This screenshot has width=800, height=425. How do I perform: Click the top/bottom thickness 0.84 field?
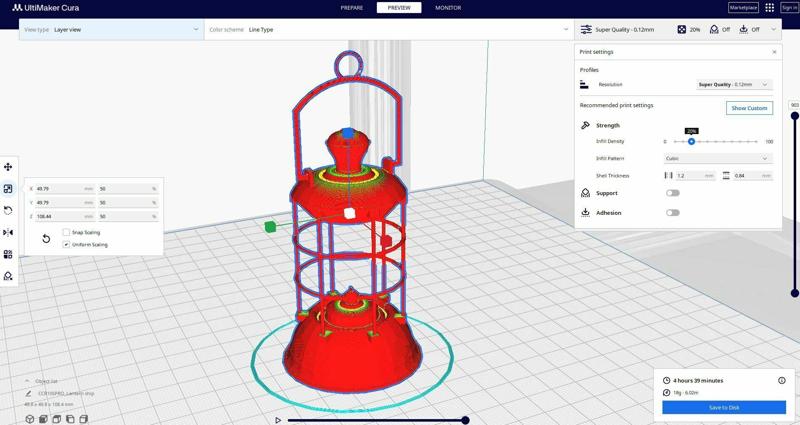[753, 176]
